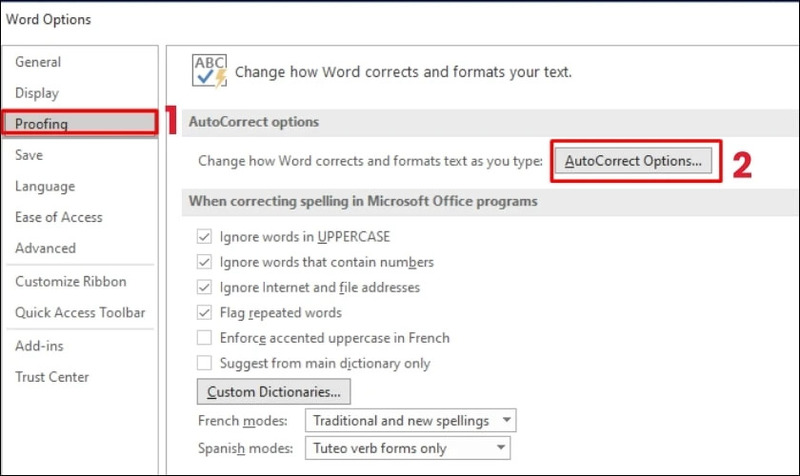Click the ABC proofing checkmark icon
The width and height of the screenshot is (800, 476).
tap(209, 71)
